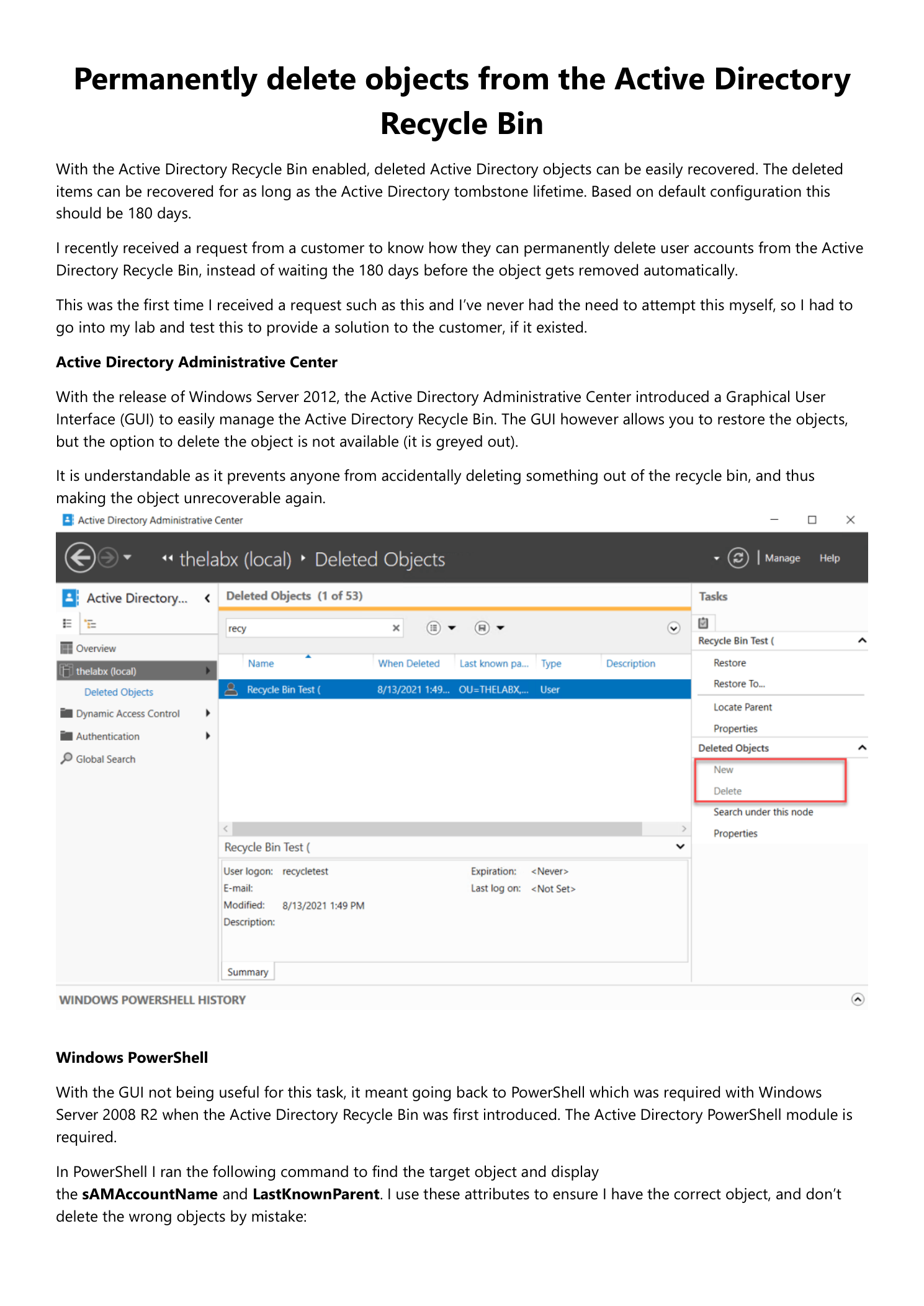
Task: Collapse the Active Directory navigation pane
Action: [x=207, y=598]
